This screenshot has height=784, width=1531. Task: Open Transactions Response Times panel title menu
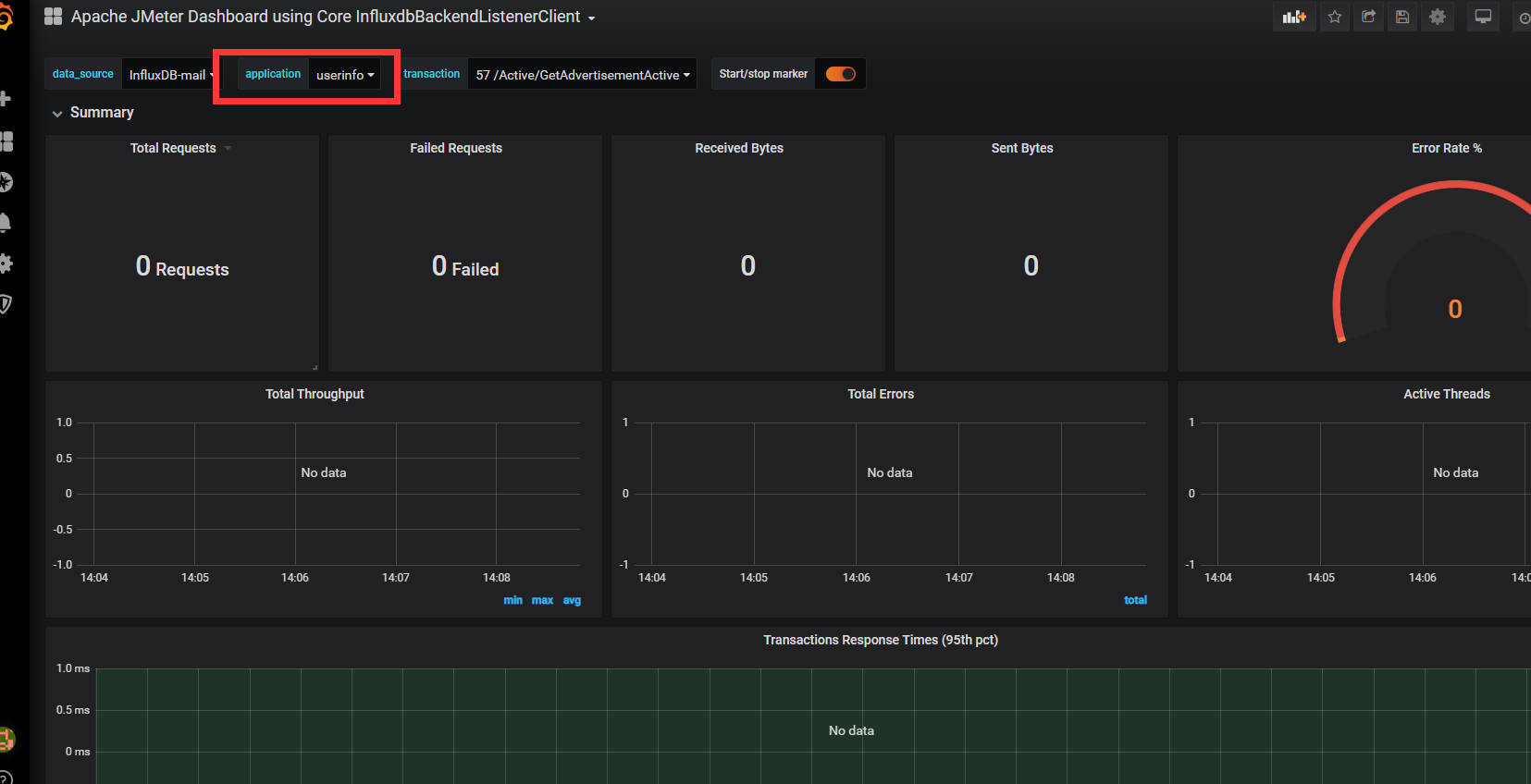881,640
